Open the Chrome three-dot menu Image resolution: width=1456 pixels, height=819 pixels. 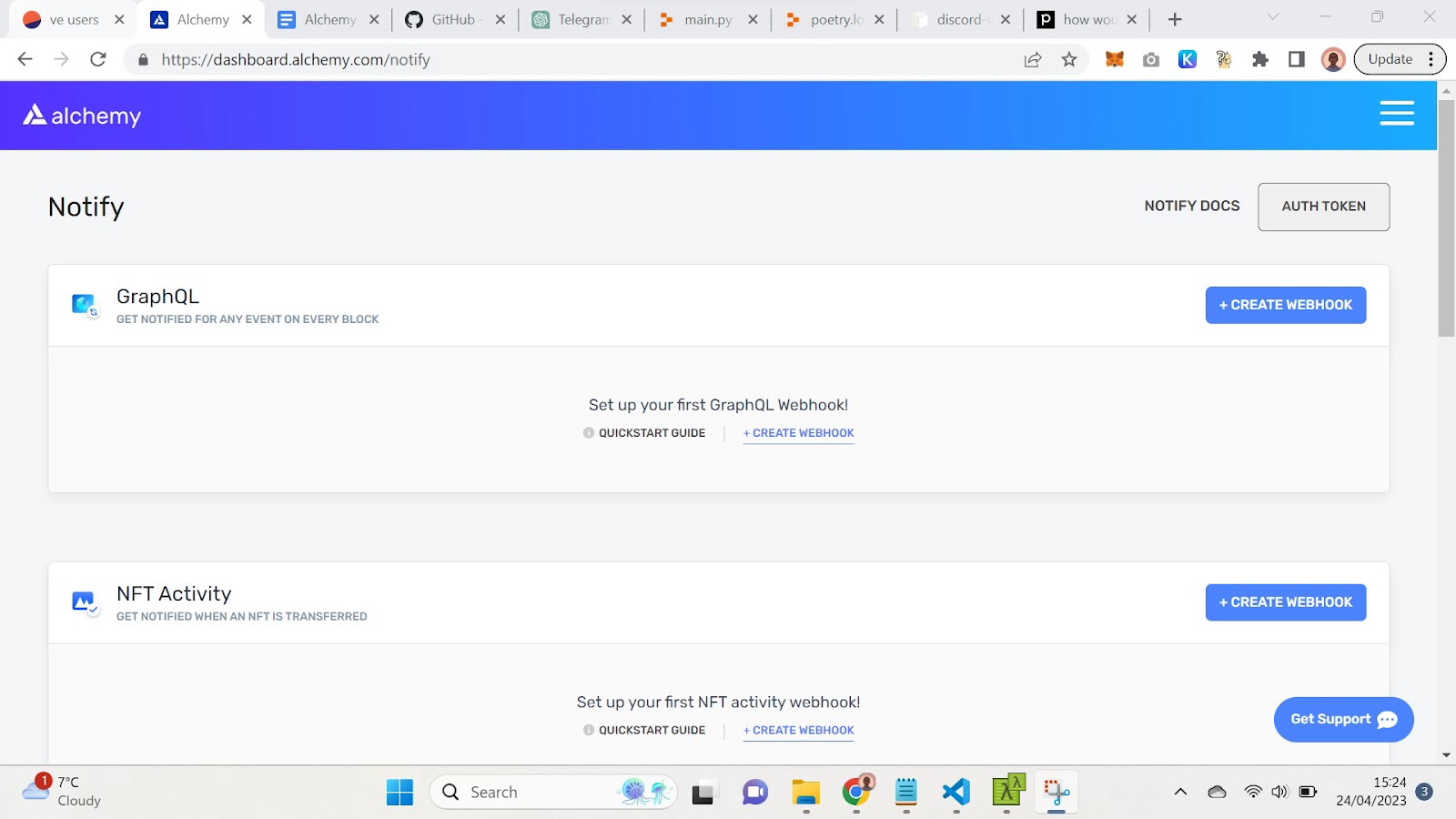tap(1431, 59)
